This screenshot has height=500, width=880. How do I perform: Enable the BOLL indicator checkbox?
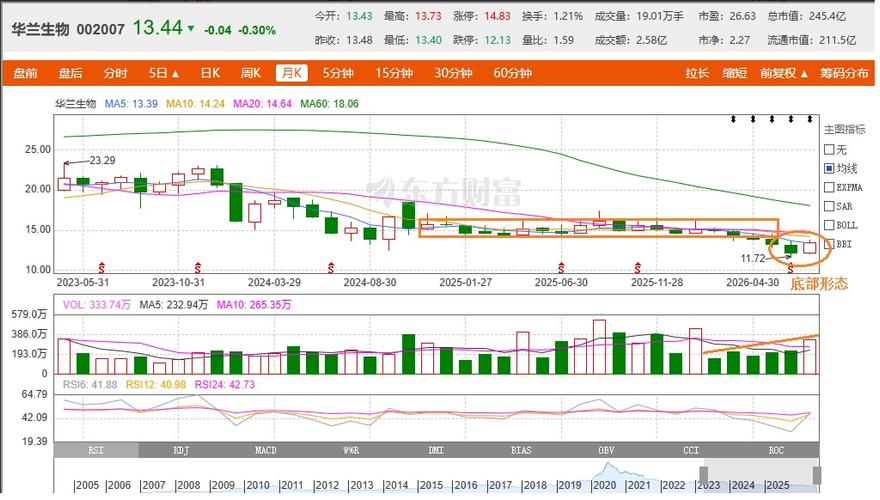[x=829, y=225]
